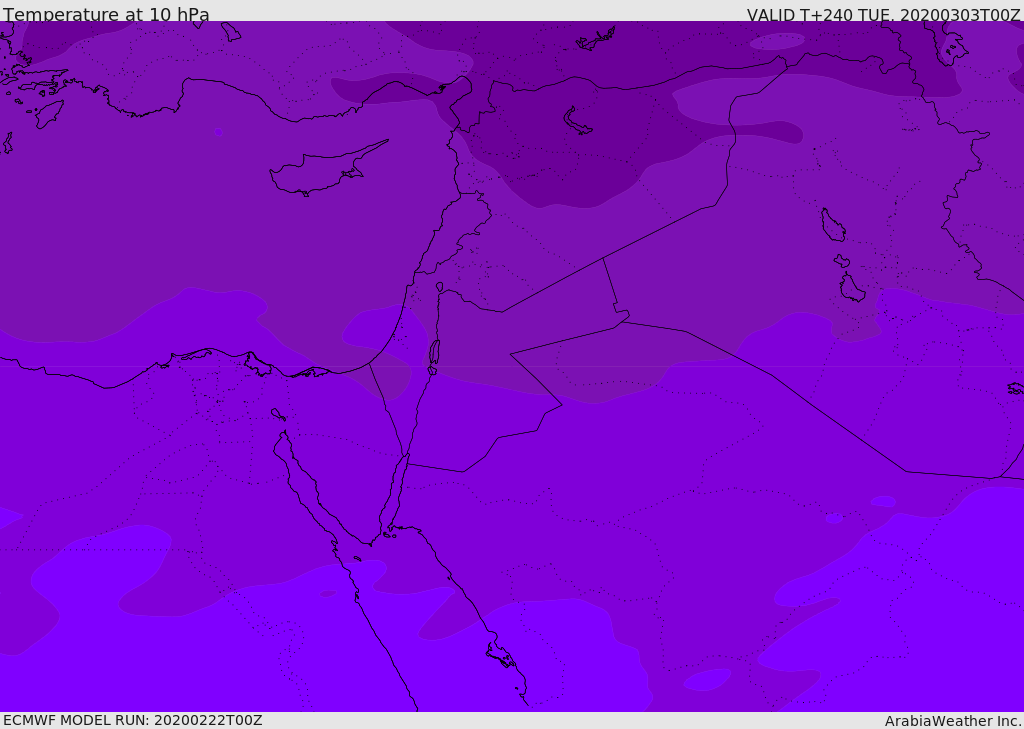
Task: Click the island of Cyprus on map
Action: [327, 170]
